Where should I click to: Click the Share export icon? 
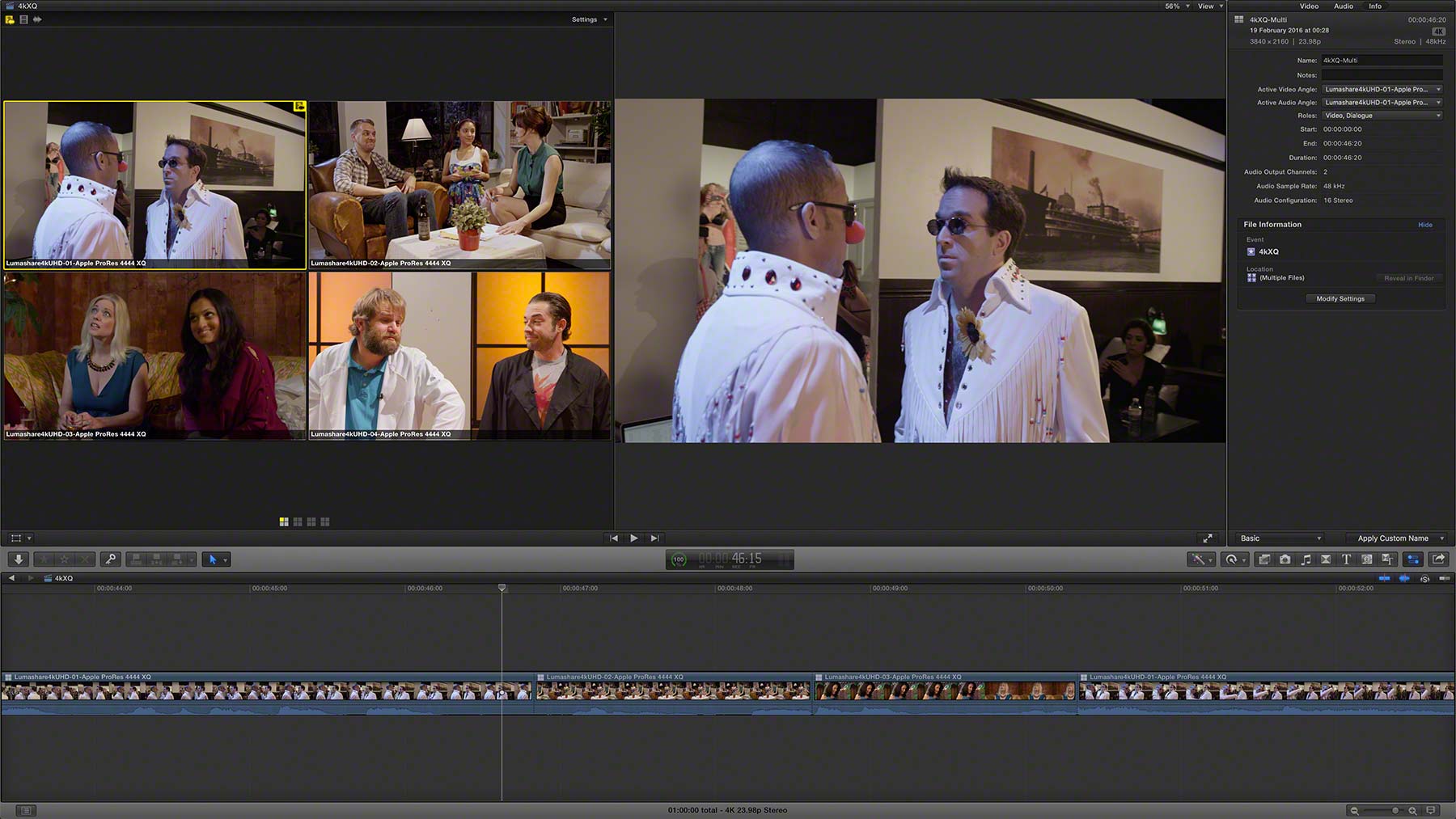(x=1438, y=559)
